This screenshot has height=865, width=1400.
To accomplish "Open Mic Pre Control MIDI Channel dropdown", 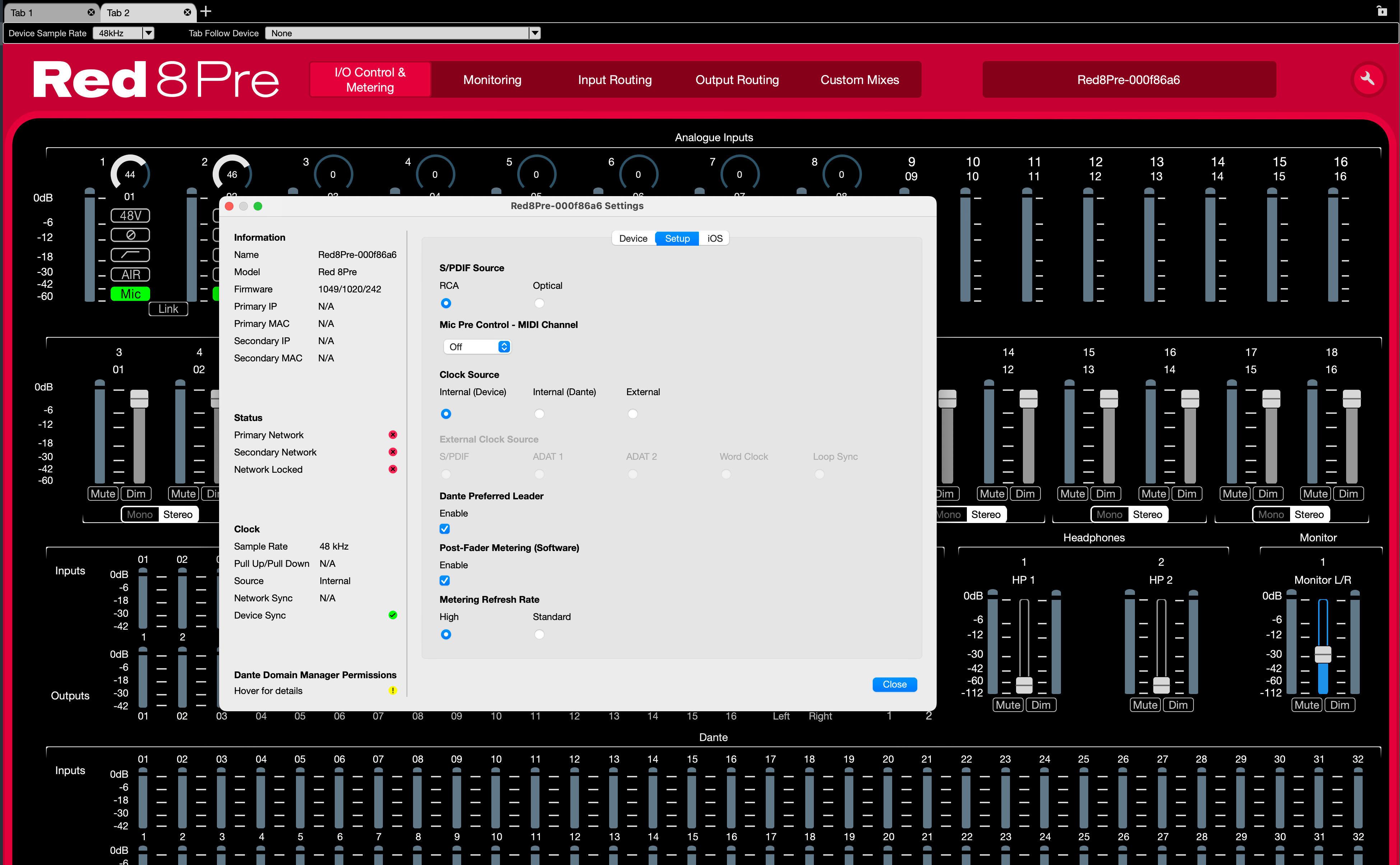I will pyautogui.click(x=477, y=347).
